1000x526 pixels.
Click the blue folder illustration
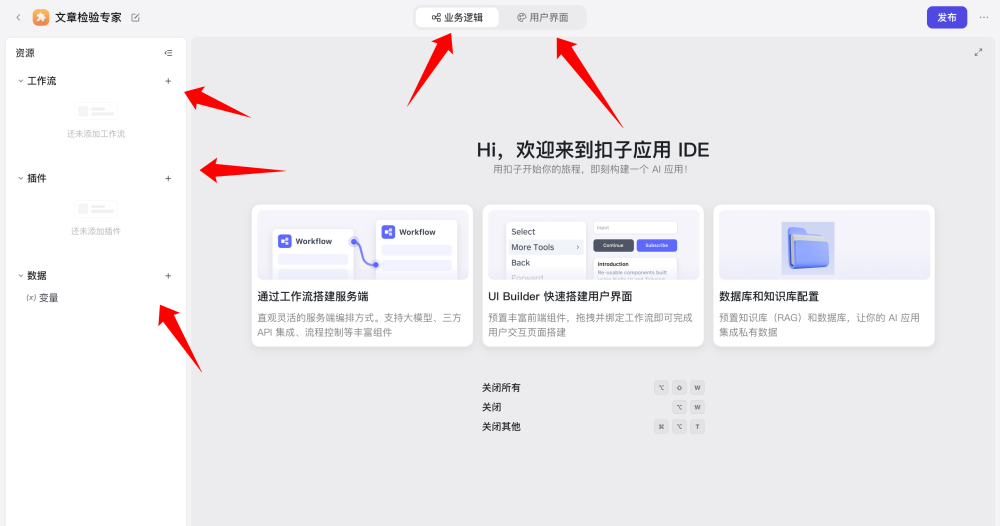[808, 248]
